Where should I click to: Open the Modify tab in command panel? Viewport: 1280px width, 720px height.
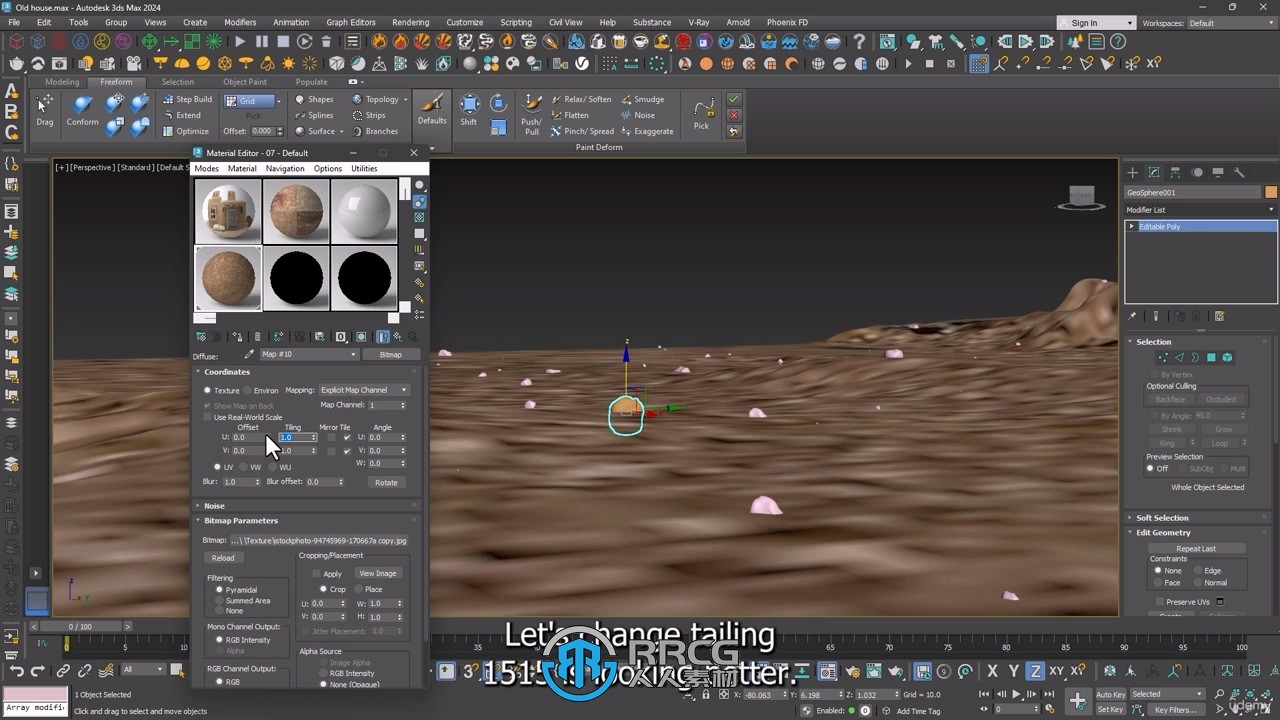[x=1154, y=172]
